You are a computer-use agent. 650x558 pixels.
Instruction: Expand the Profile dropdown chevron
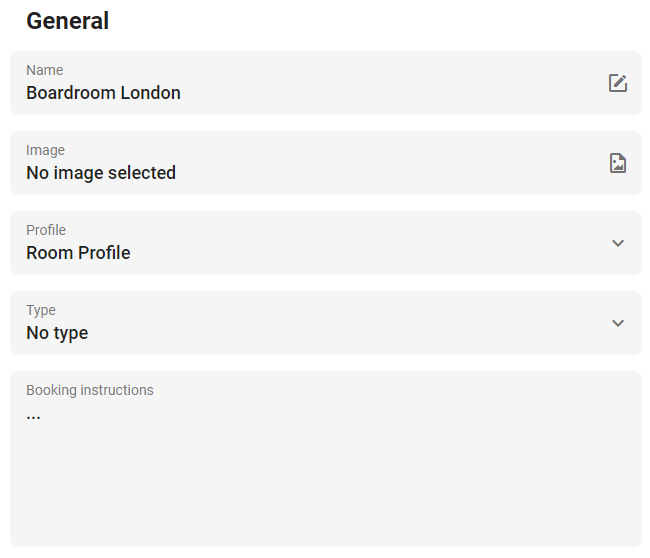(x=618, y=243)
